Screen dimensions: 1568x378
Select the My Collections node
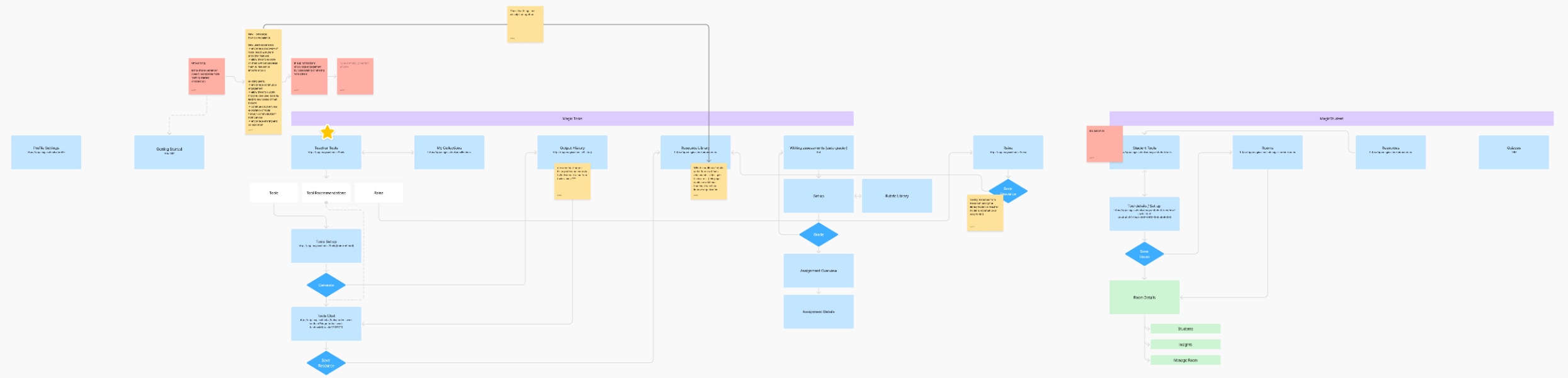click(449, 152)
